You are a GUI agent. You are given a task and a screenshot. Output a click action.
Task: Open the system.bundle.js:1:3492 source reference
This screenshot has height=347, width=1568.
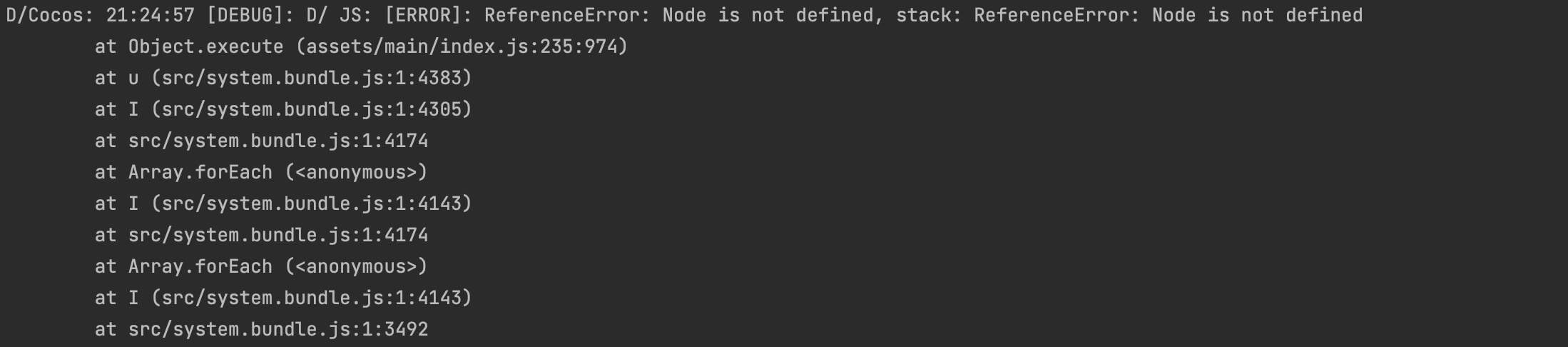(278, 329)
